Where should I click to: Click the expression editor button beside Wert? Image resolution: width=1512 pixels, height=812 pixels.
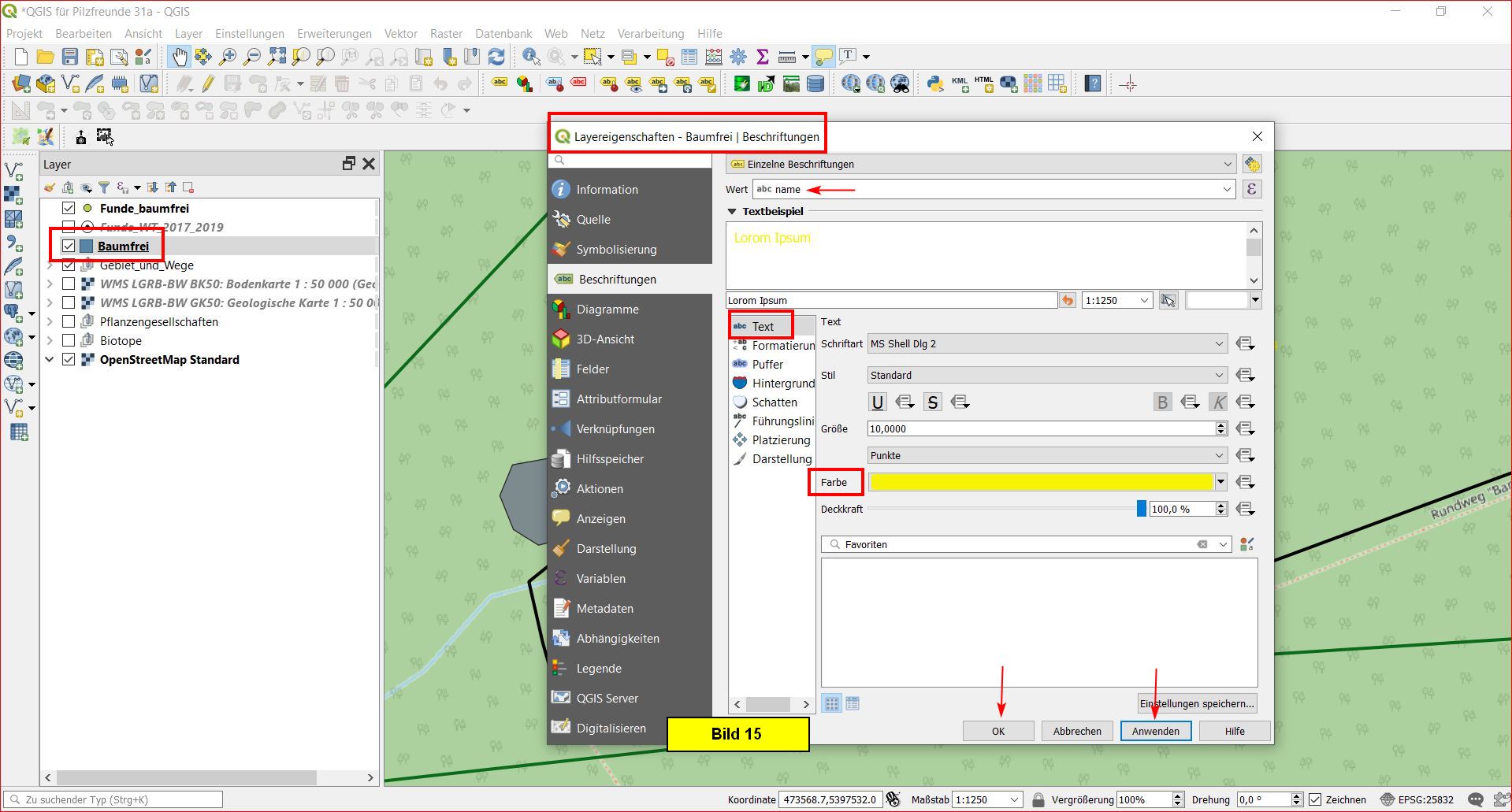(1251, 189)
